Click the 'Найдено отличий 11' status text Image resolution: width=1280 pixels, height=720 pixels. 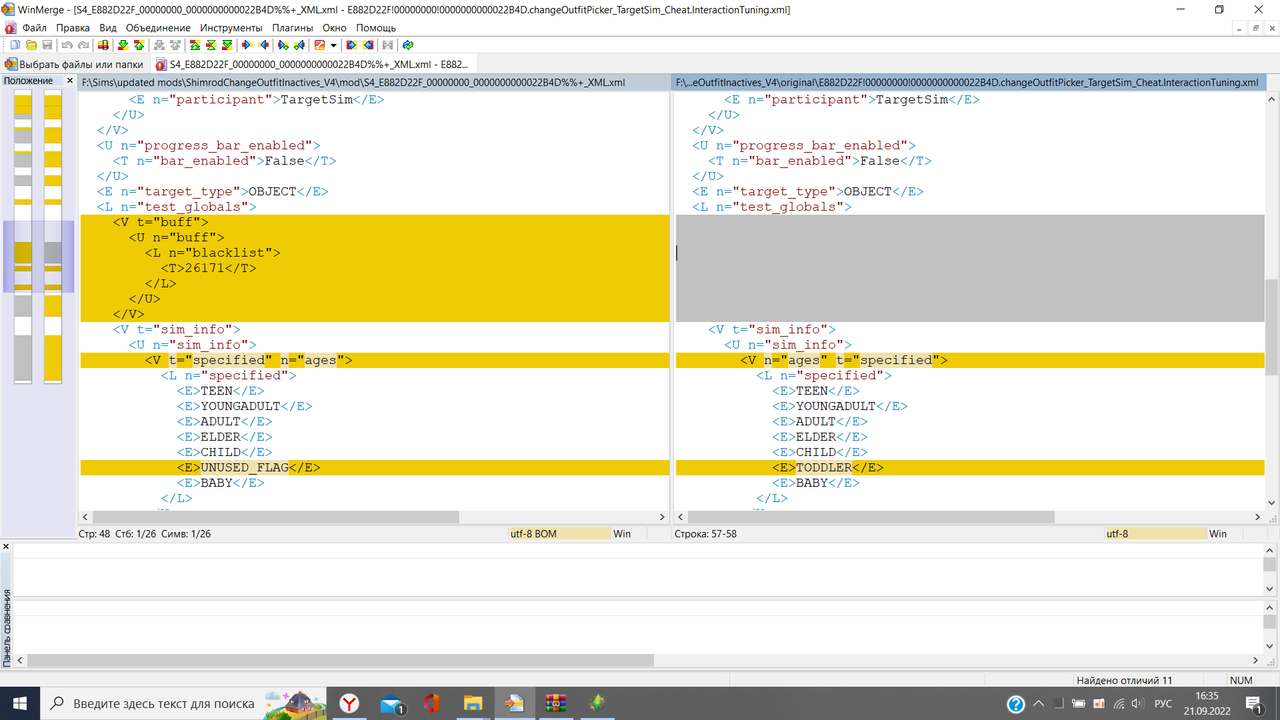point(1124,680)
